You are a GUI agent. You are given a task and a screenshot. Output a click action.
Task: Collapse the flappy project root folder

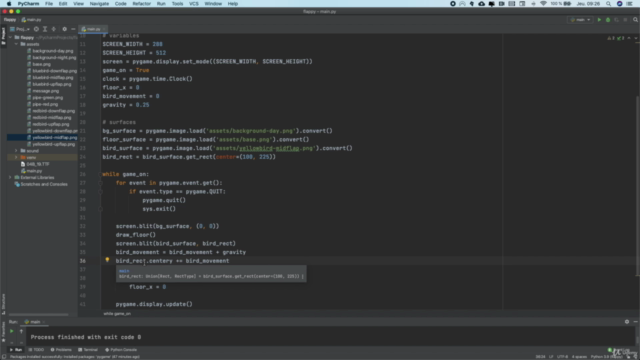[x=11, y=38]
